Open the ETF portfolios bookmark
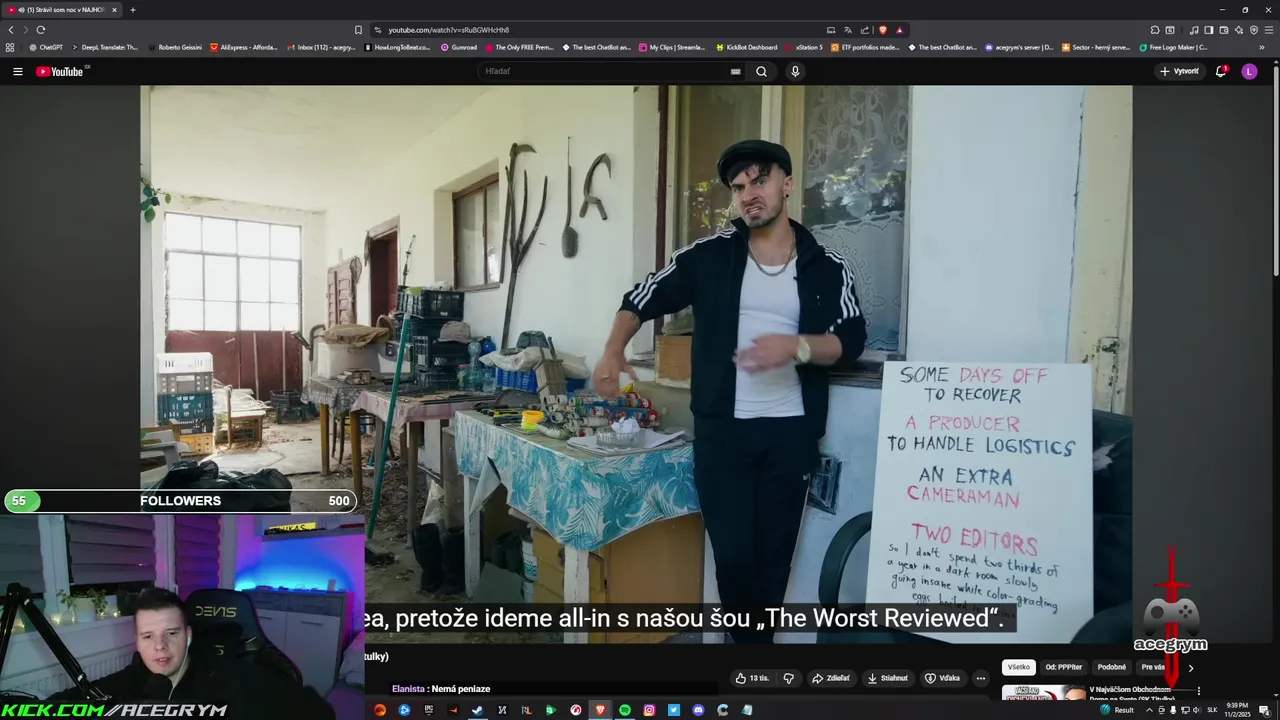1280x720 pixels. pyautogui.click(x=865, y=47)
